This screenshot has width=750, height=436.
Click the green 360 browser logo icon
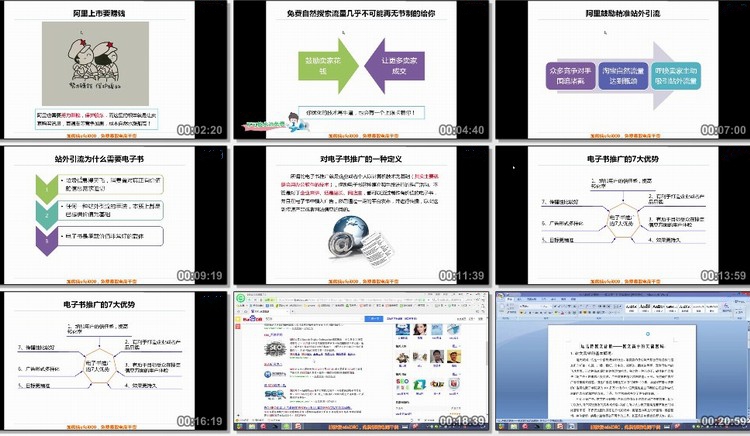tap(241, 297)
